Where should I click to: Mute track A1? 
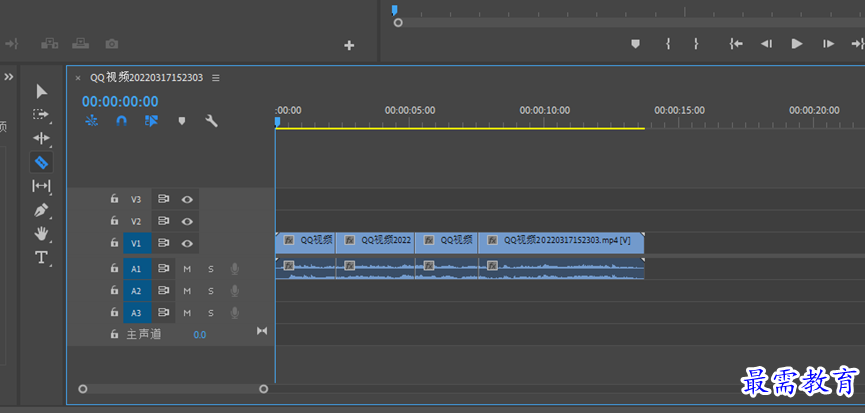point(187,269)
